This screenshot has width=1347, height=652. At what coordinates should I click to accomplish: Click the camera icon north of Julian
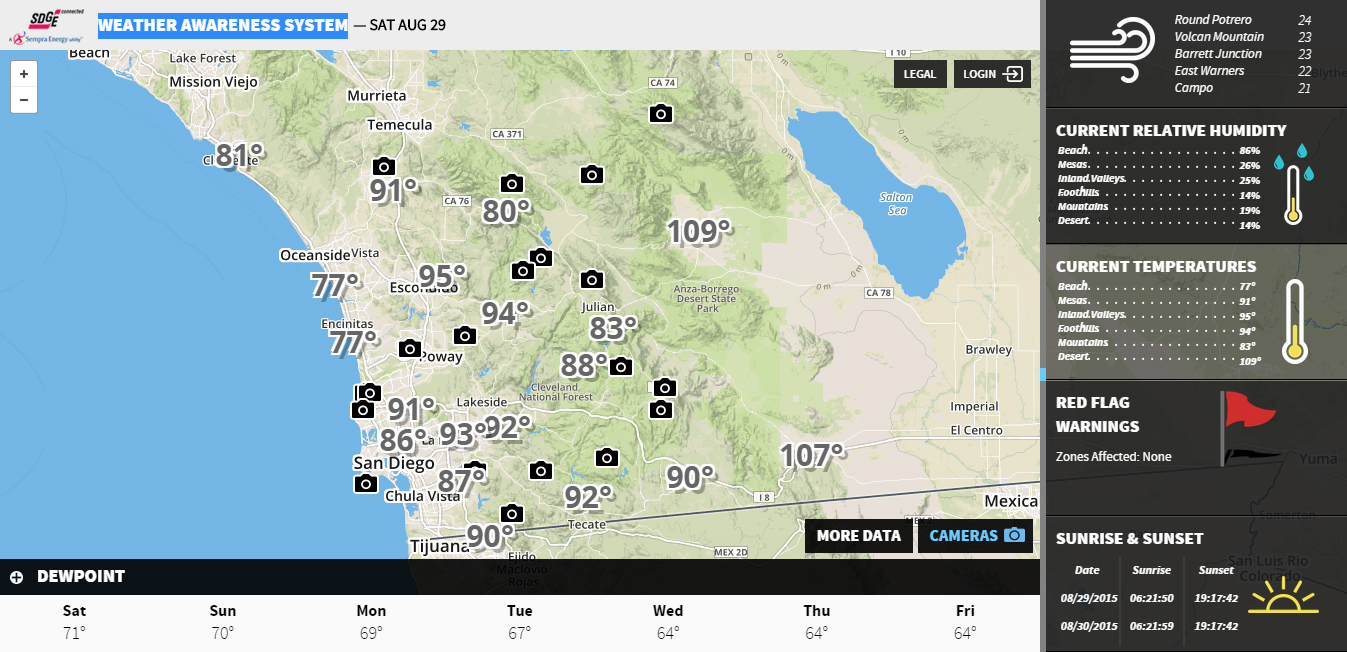pos(592,279)
